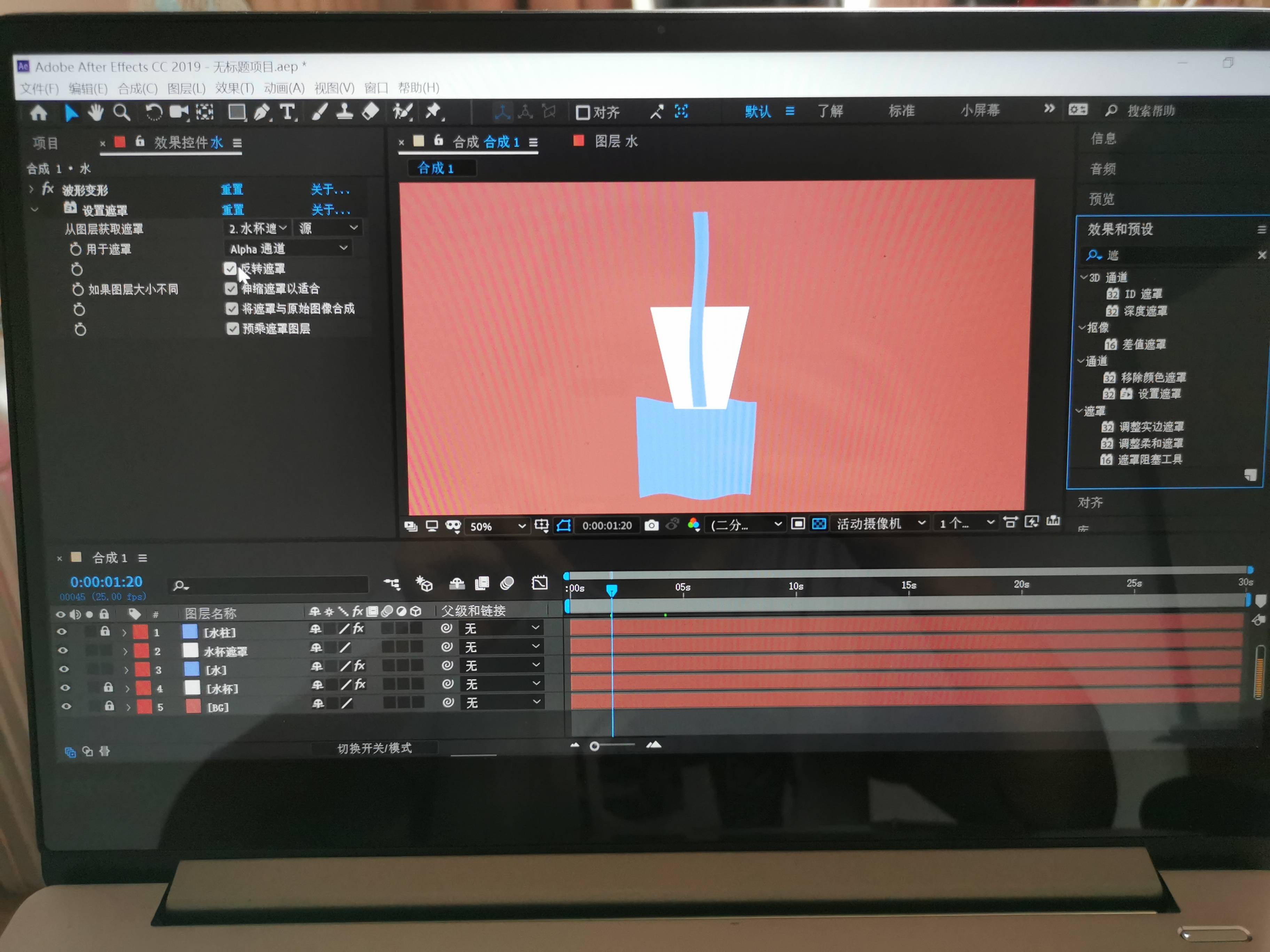
Task: Select the Puppet Pin tool
Action: point(434,111)
